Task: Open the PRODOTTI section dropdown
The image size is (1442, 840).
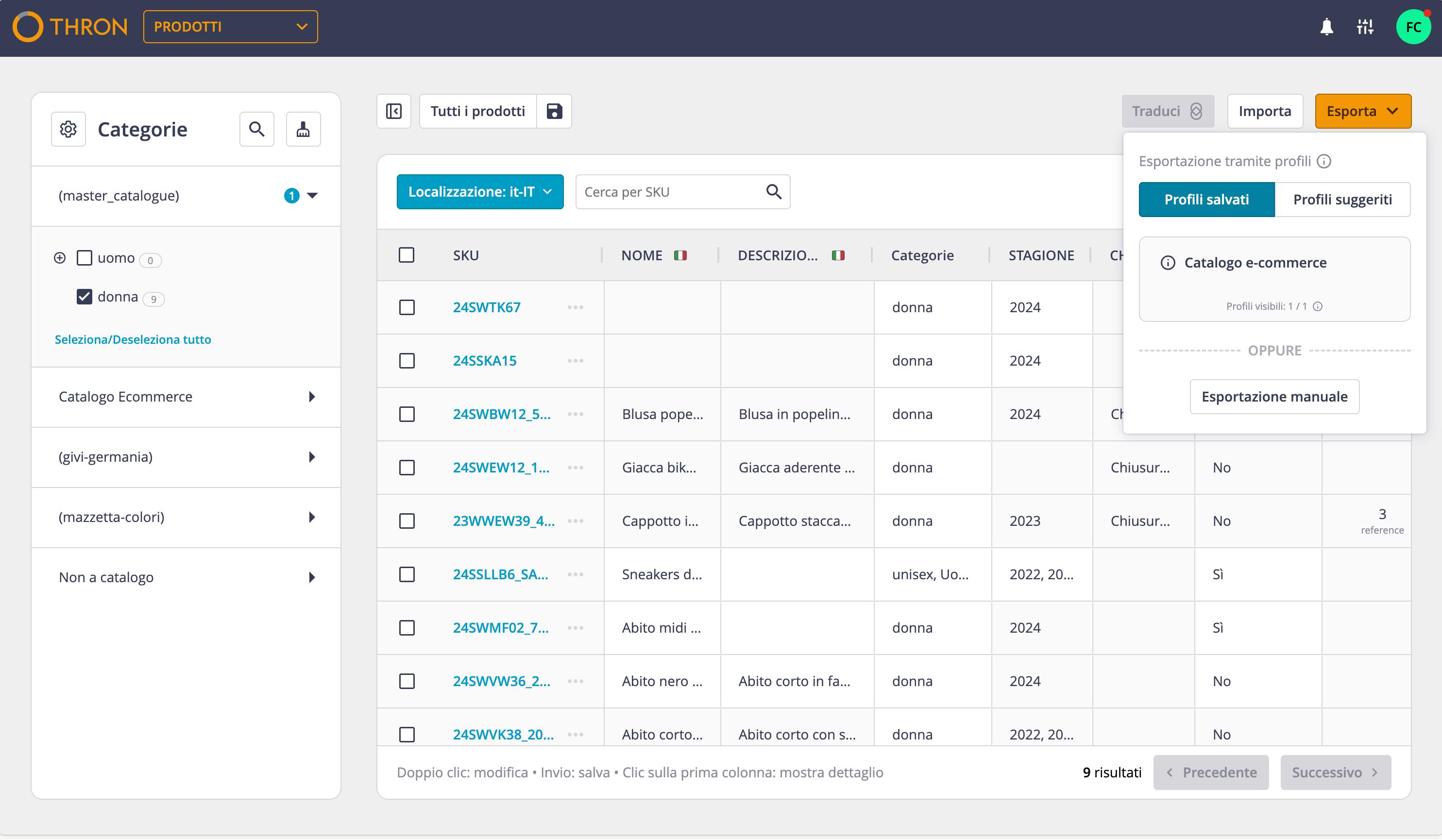Action: (x=231, y=27)
